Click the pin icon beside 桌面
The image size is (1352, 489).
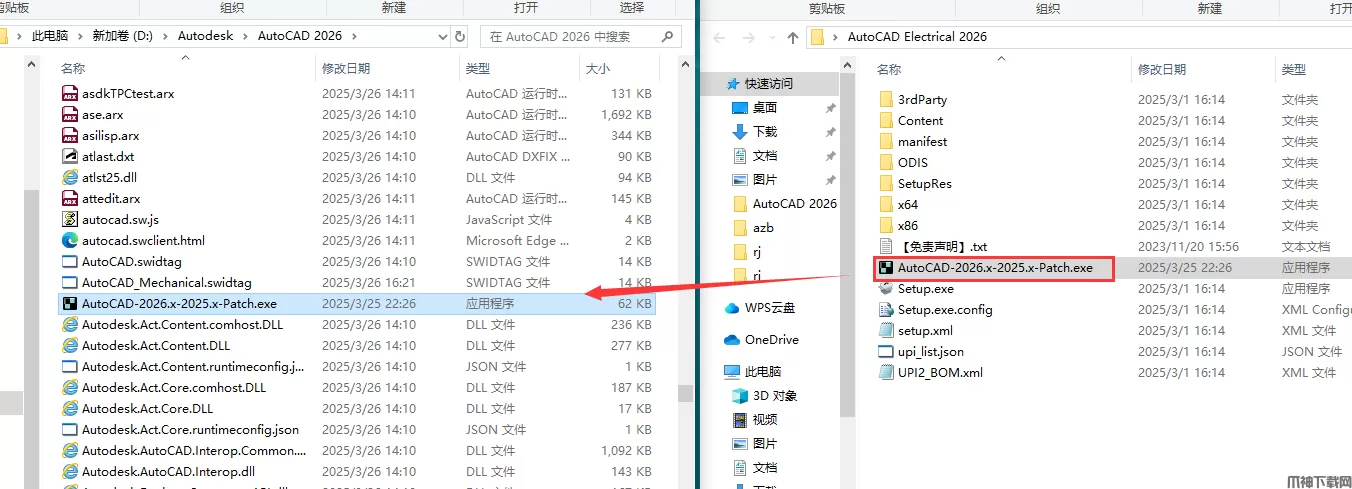[830, 108]
